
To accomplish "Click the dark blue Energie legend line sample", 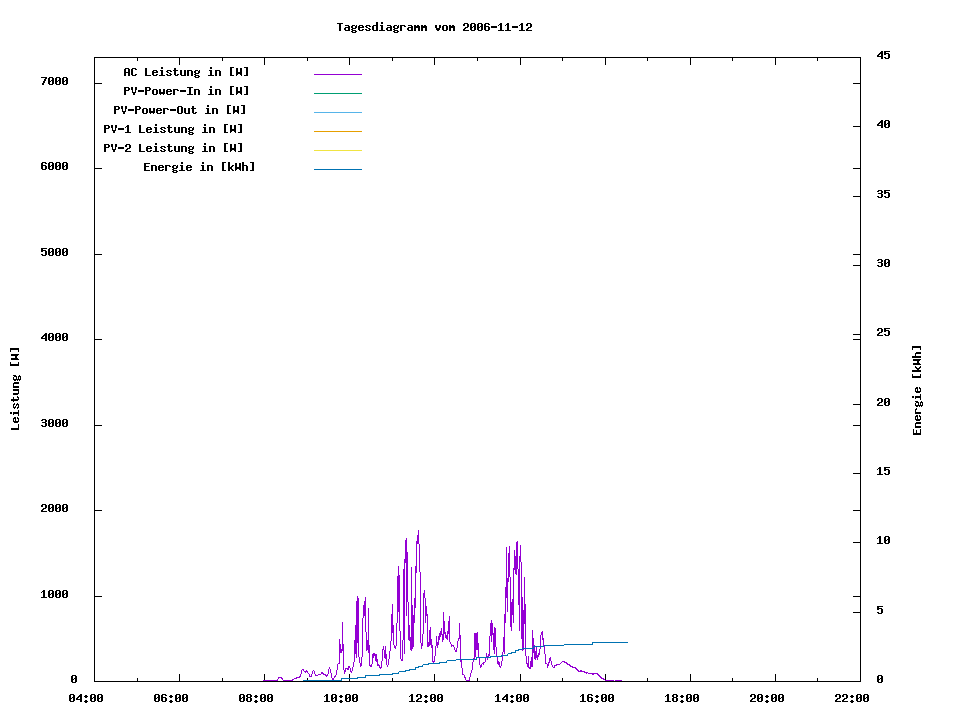I will click(337, 169).
